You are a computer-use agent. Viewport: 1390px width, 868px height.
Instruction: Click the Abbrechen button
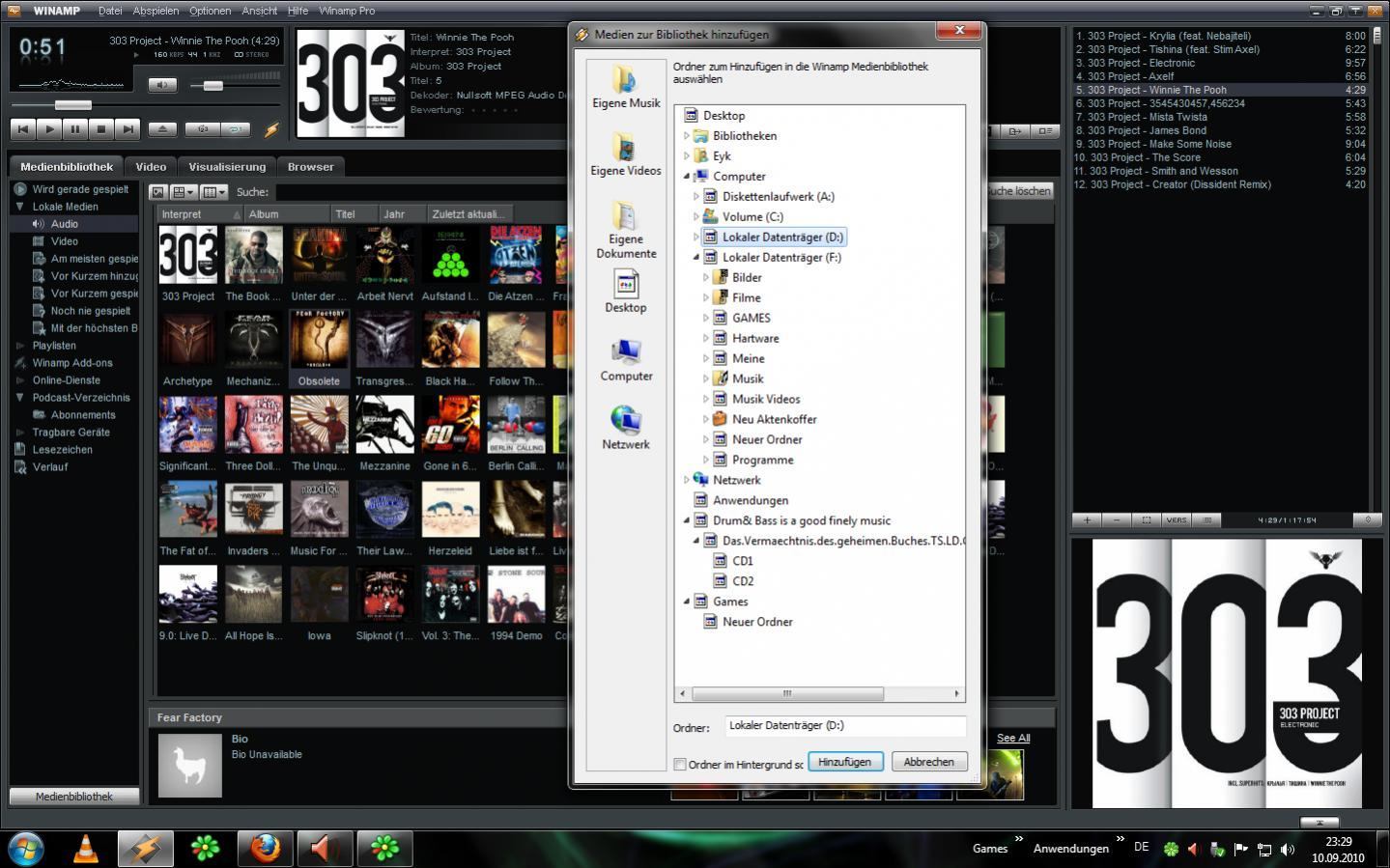(929, 762)
